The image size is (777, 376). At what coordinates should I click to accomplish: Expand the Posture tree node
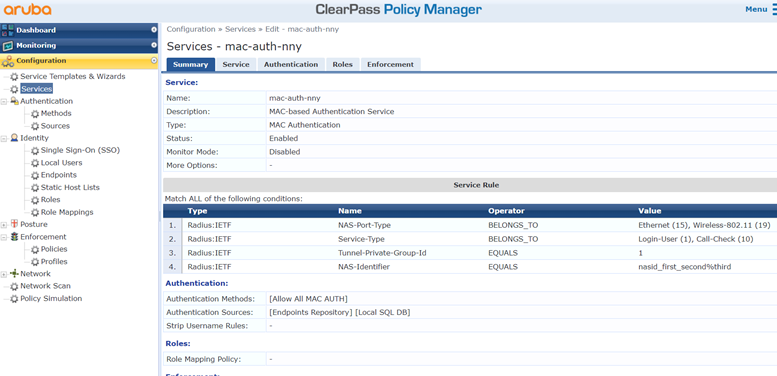tap(4, 225)
